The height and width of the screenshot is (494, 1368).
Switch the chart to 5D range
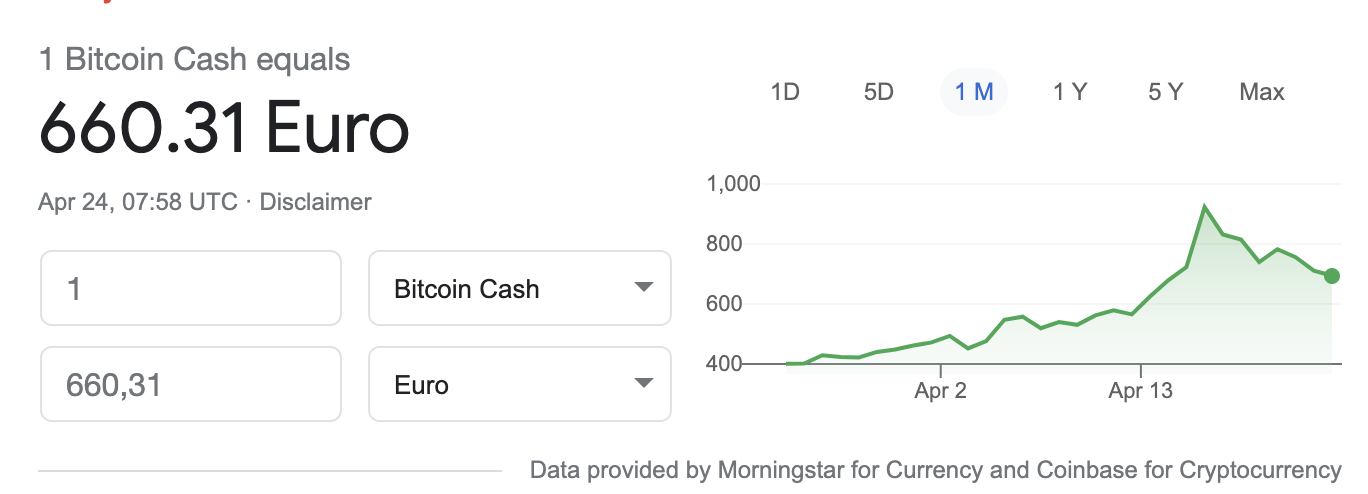point(878,92)
